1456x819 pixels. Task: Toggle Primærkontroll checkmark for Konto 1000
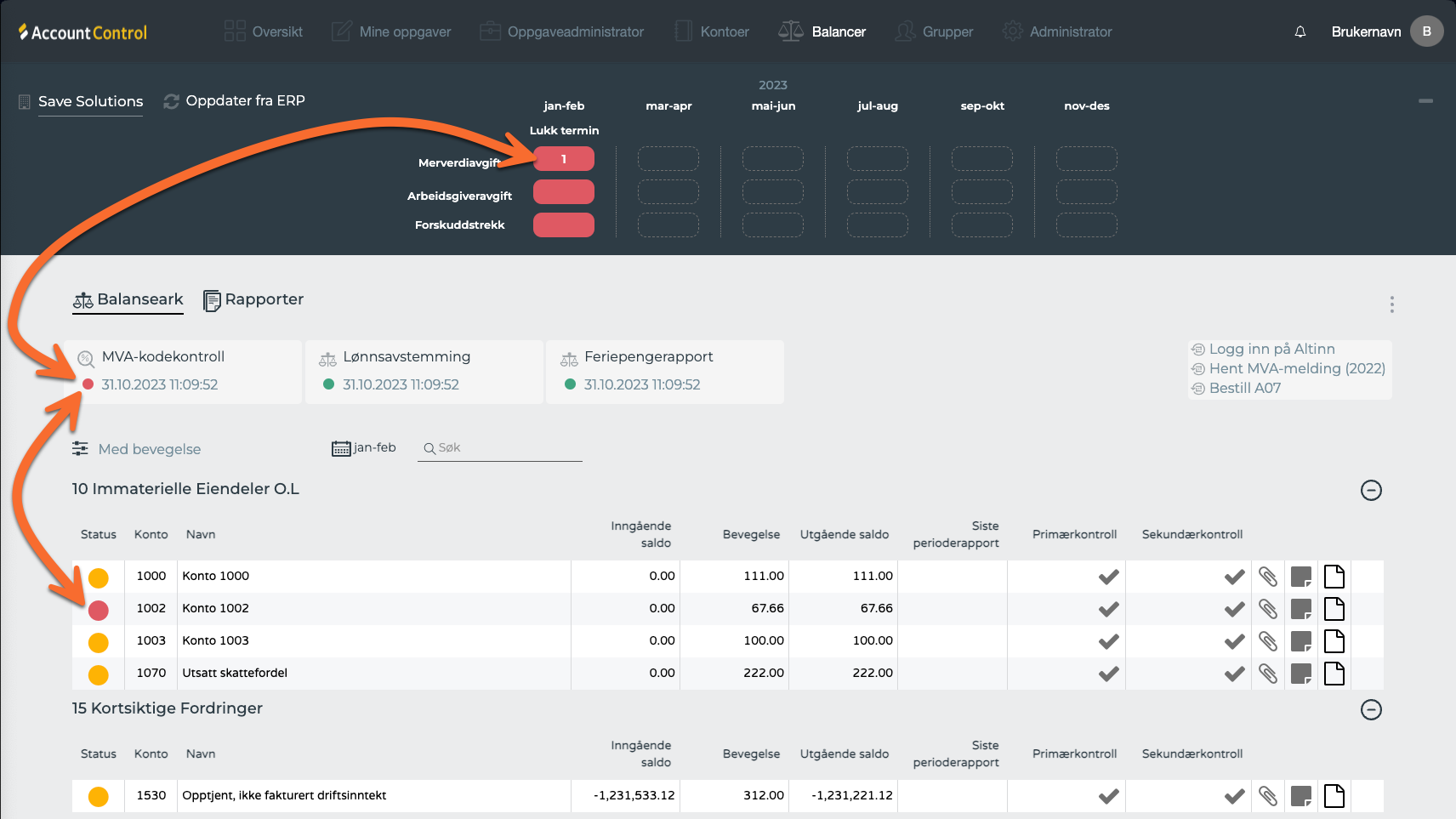point(1108,577)
